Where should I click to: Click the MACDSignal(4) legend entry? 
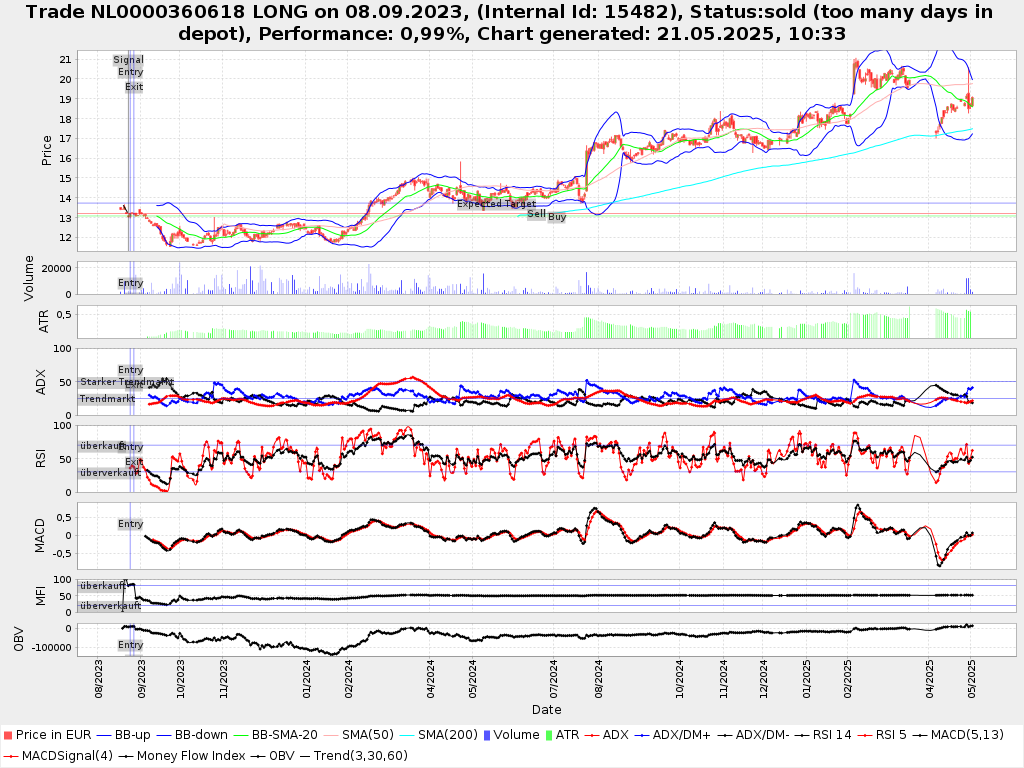pyautogui.click(x=60, y=755)
